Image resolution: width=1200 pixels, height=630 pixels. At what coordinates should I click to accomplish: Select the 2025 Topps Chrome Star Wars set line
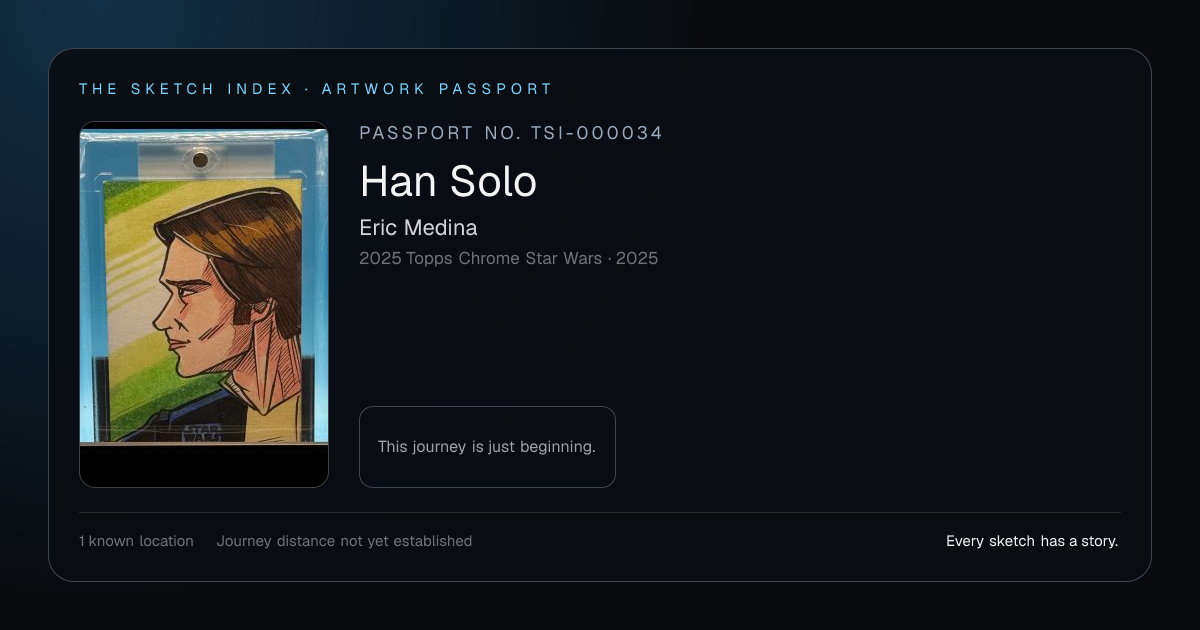(508, 258)
